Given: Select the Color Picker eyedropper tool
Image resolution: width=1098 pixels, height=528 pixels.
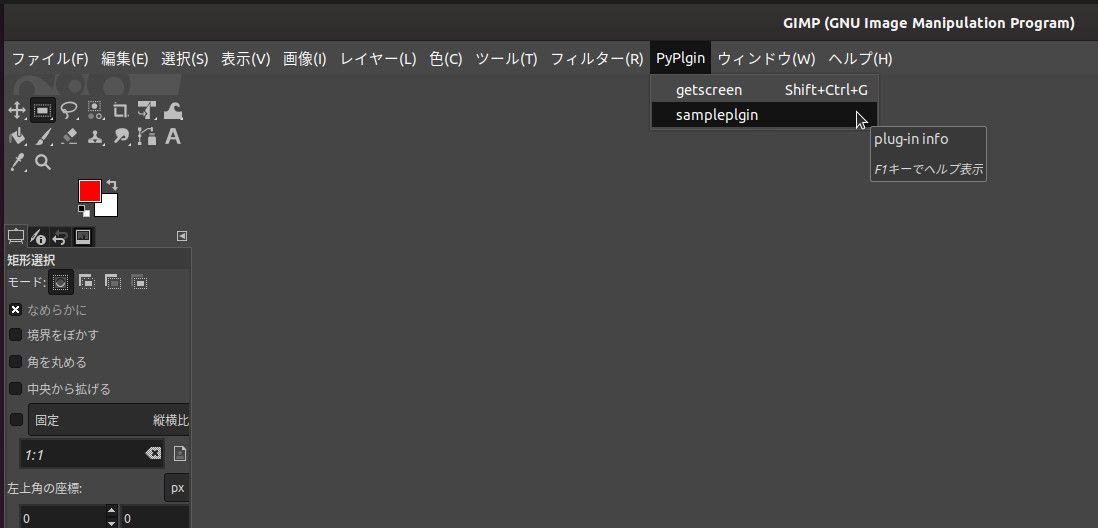Looking at the screenshot, I should (x=16, y=162).
